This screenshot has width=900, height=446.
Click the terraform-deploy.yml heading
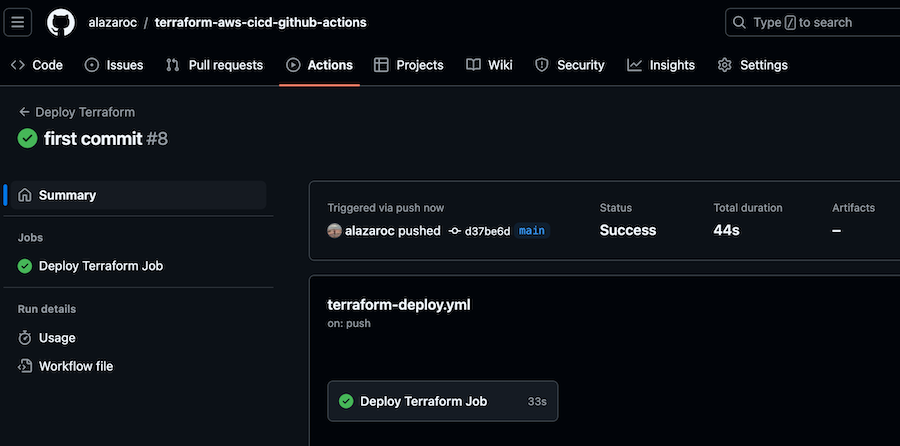click(x=399, y=305)
